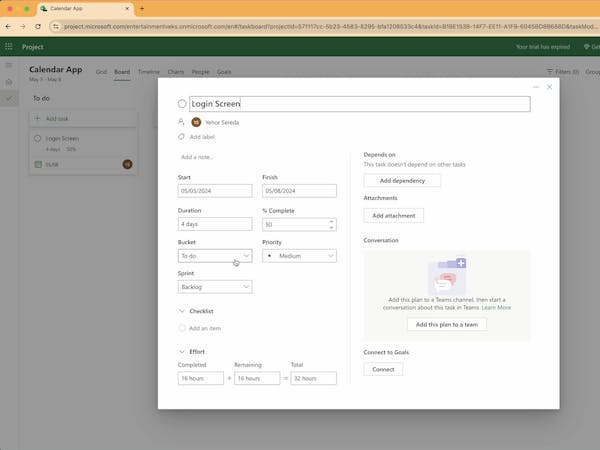600x450 pixels.
Task: Click the Add an item circle
Action: tap(182, 328)
